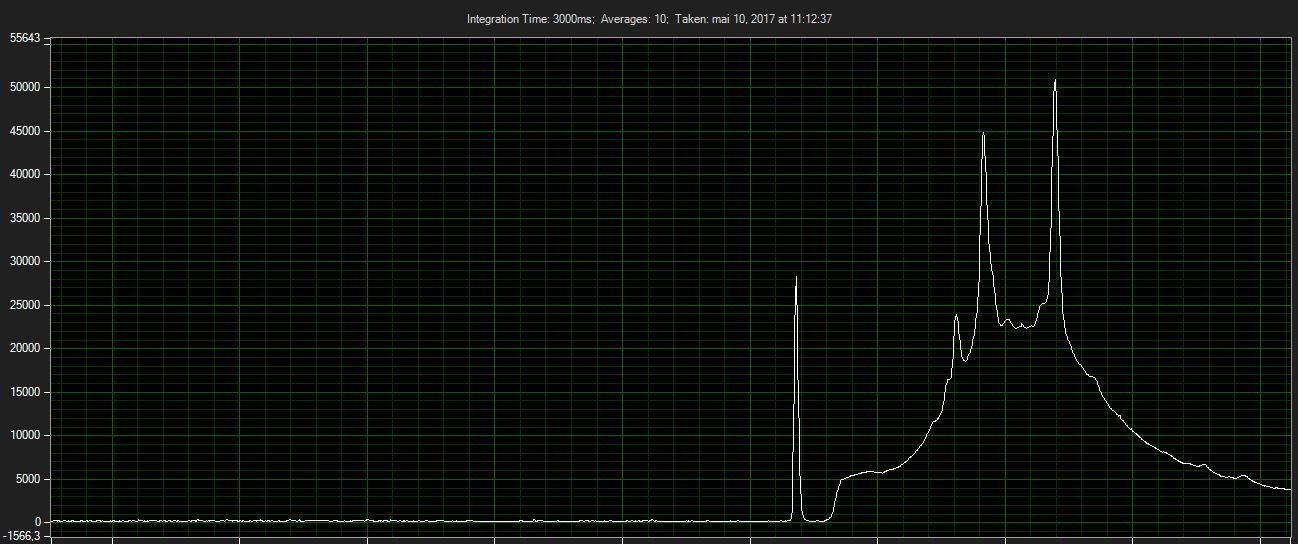Click the 25000 y-axis label
Image resolution: width=1298 pixels, height=544 pixels.
click(x=24, y=305)
